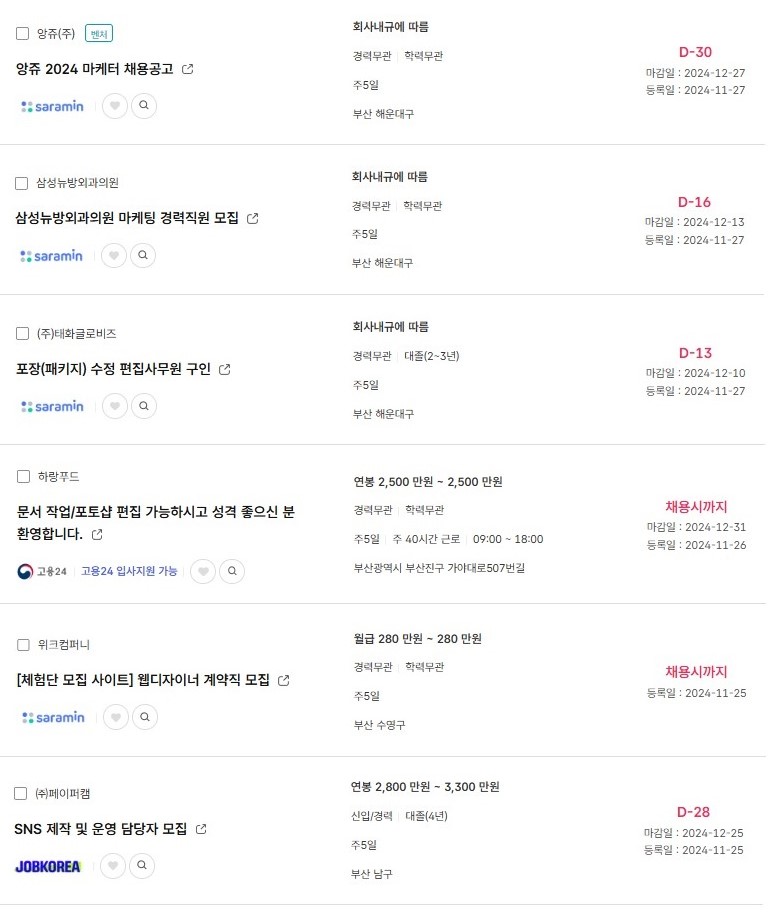Click heart icon for 하랑푸드 listing
774x919 pixels.
[x=203, y=571]
